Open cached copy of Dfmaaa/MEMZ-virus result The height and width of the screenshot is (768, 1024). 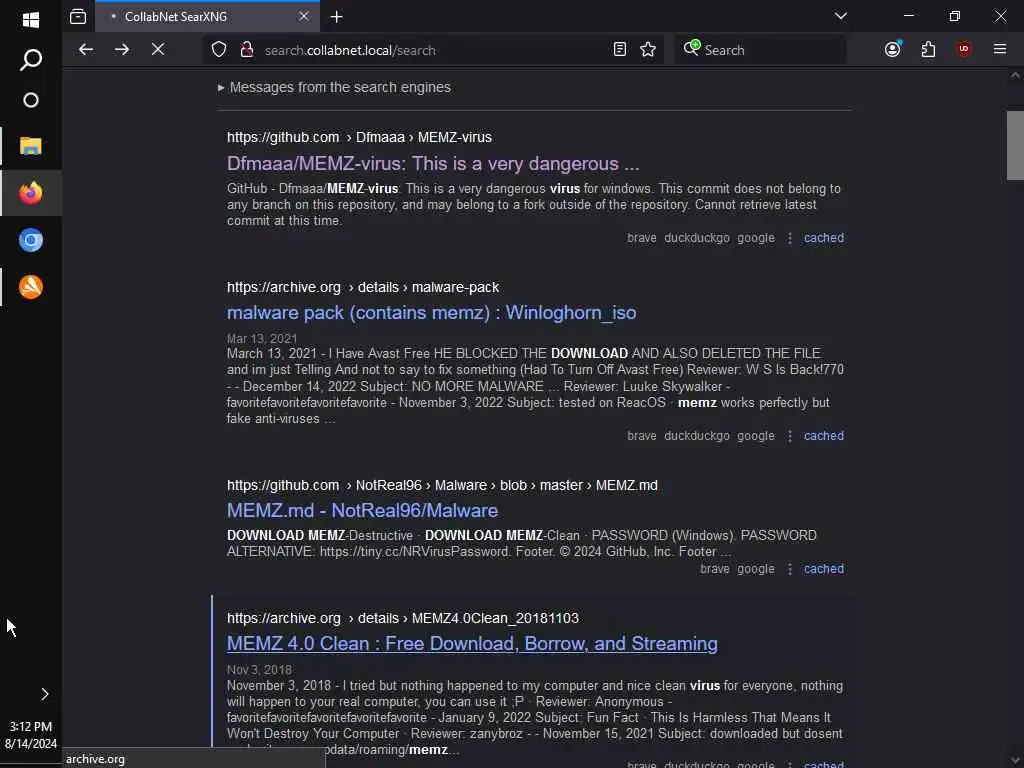tap(824, 238)
